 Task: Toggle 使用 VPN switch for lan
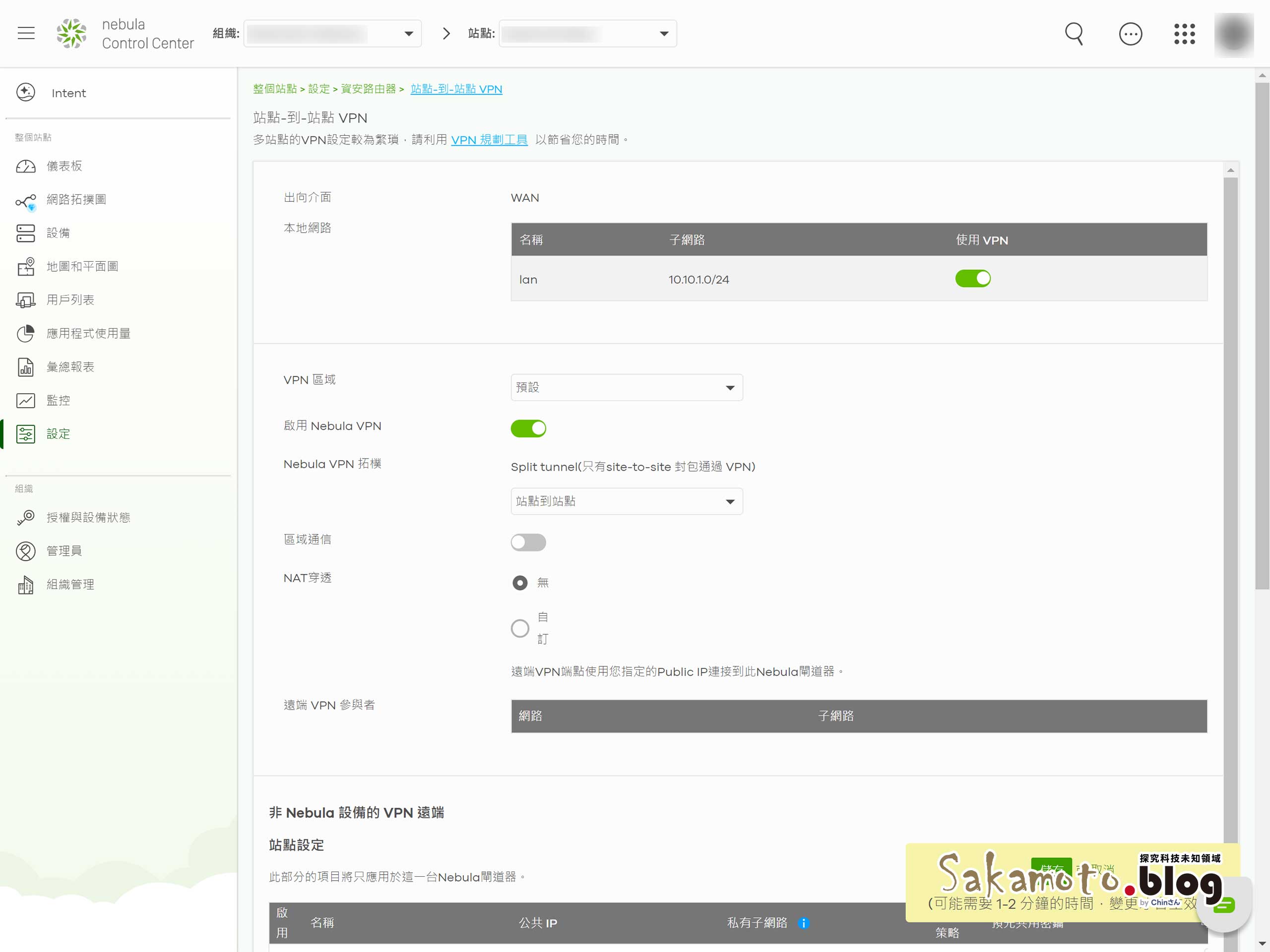point(973,279)
